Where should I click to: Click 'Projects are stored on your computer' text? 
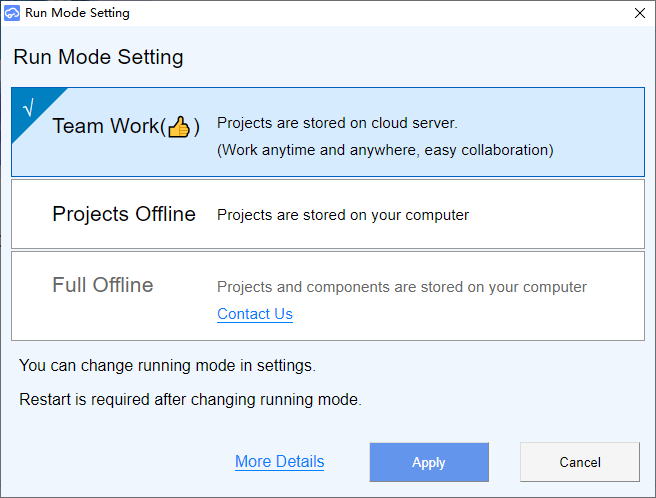pos(343,214)
